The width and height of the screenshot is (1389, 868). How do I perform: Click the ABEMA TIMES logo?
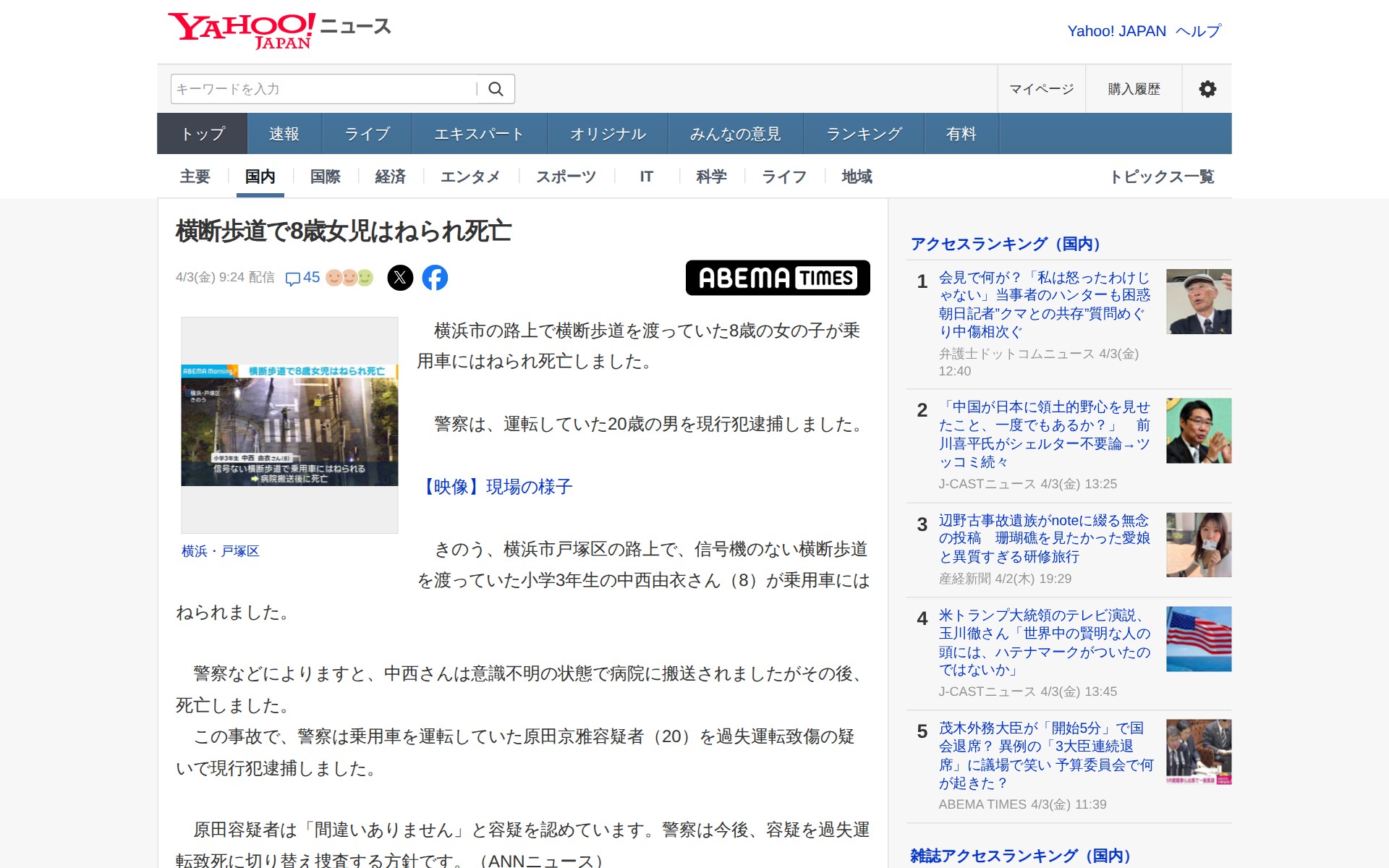(x=777, y=278)
